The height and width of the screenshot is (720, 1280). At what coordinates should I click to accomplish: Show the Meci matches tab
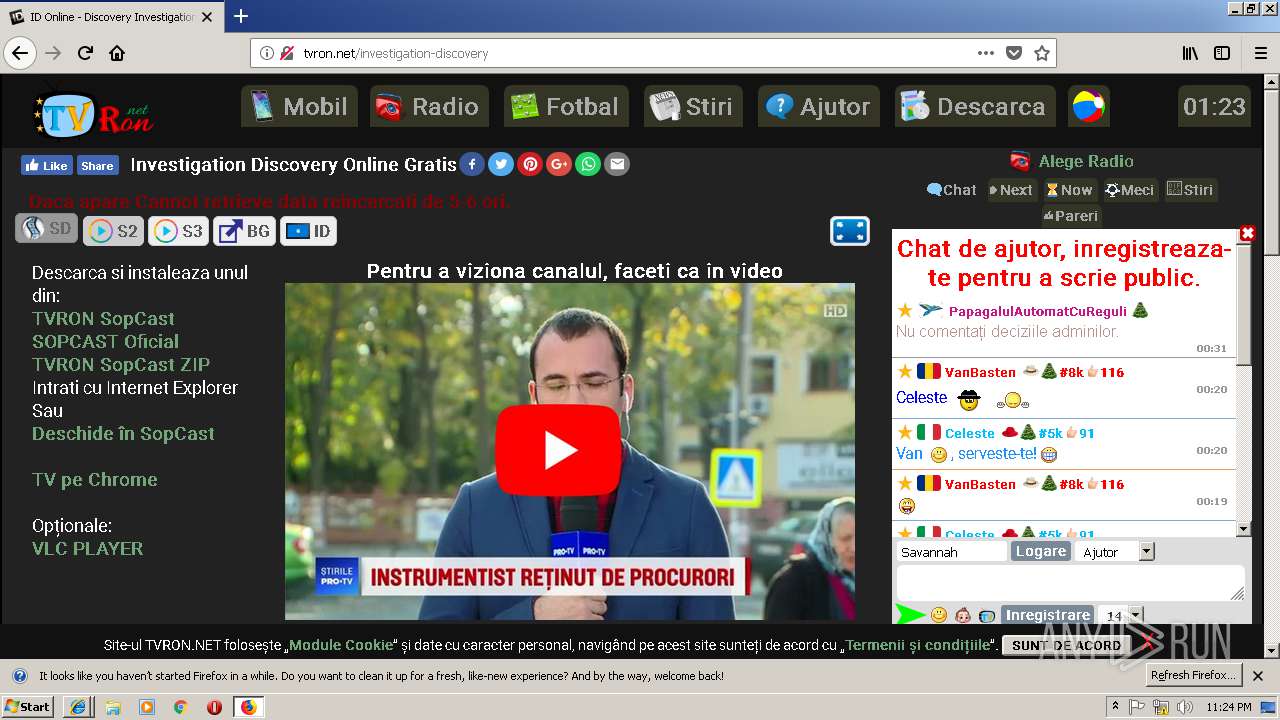coord(1130,190)
